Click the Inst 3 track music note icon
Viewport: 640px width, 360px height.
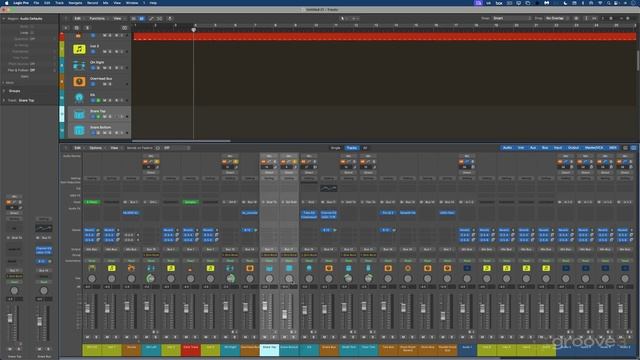click(79, 49)
